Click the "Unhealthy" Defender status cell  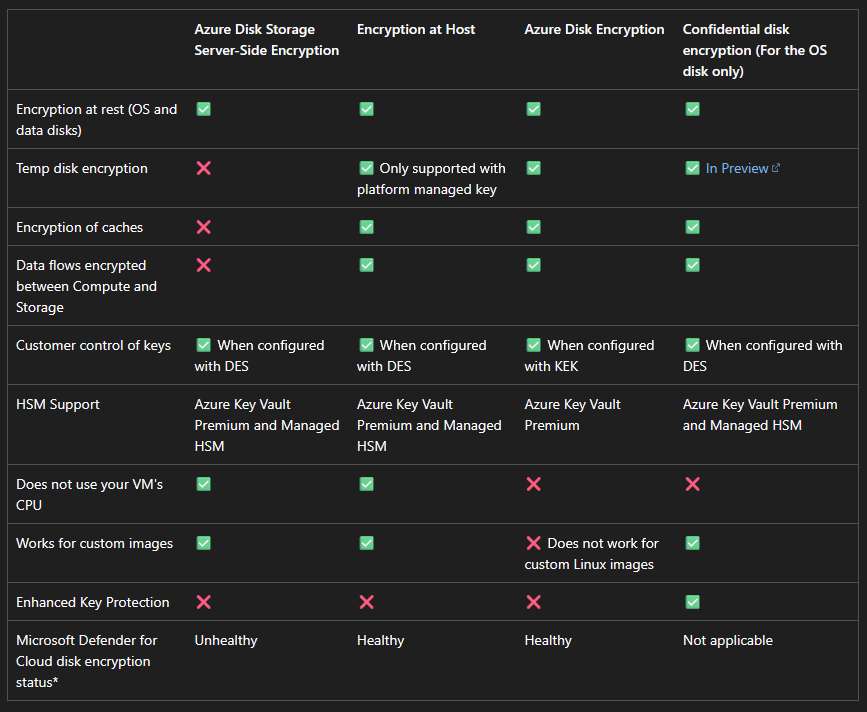point(226,640)
